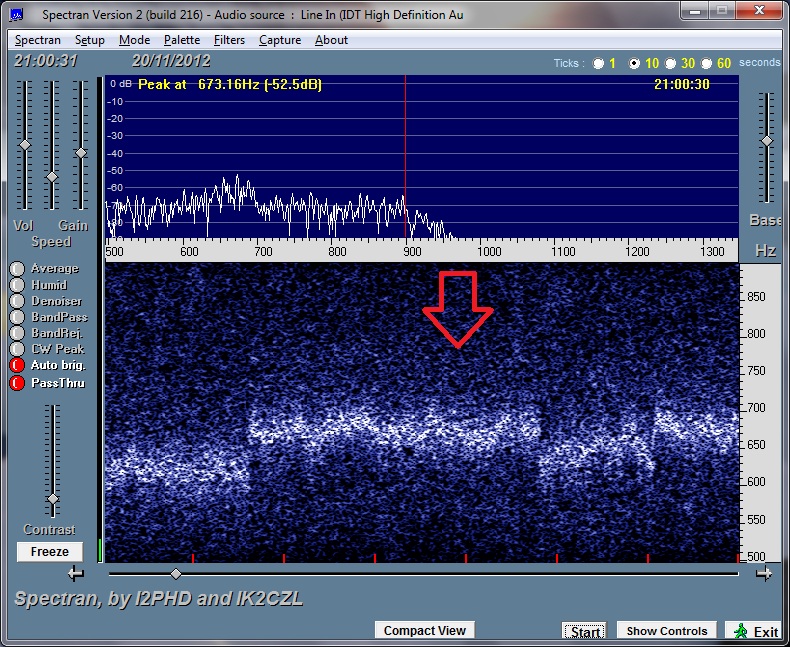Open the Palette menu

pyautogui.click(x=182, y=40)
